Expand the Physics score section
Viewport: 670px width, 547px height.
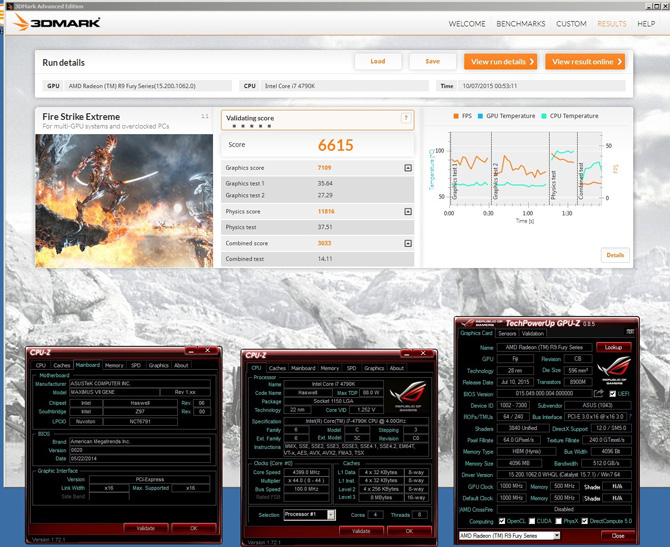408,212
